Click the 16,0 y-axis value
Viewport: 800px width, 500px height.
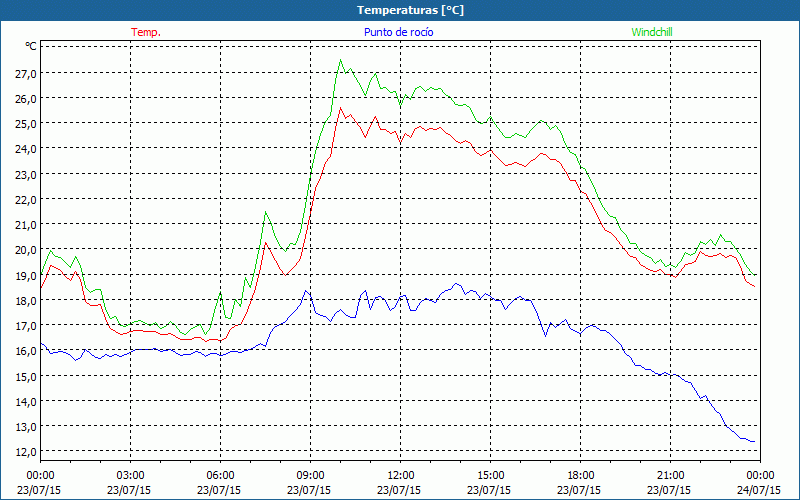point(26,352)
